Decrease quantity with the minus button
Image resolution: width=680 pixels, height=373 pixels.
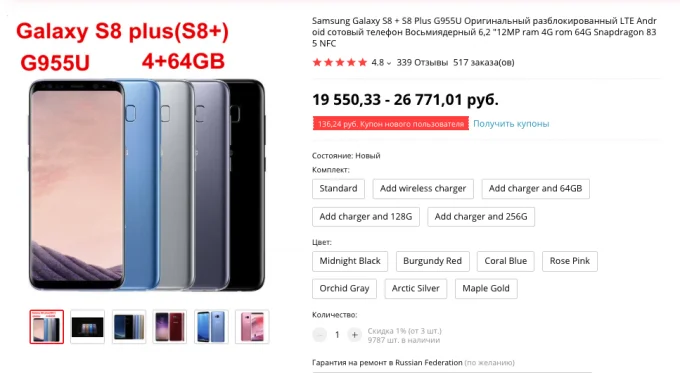pyautogui.click(x=320, y=335)
